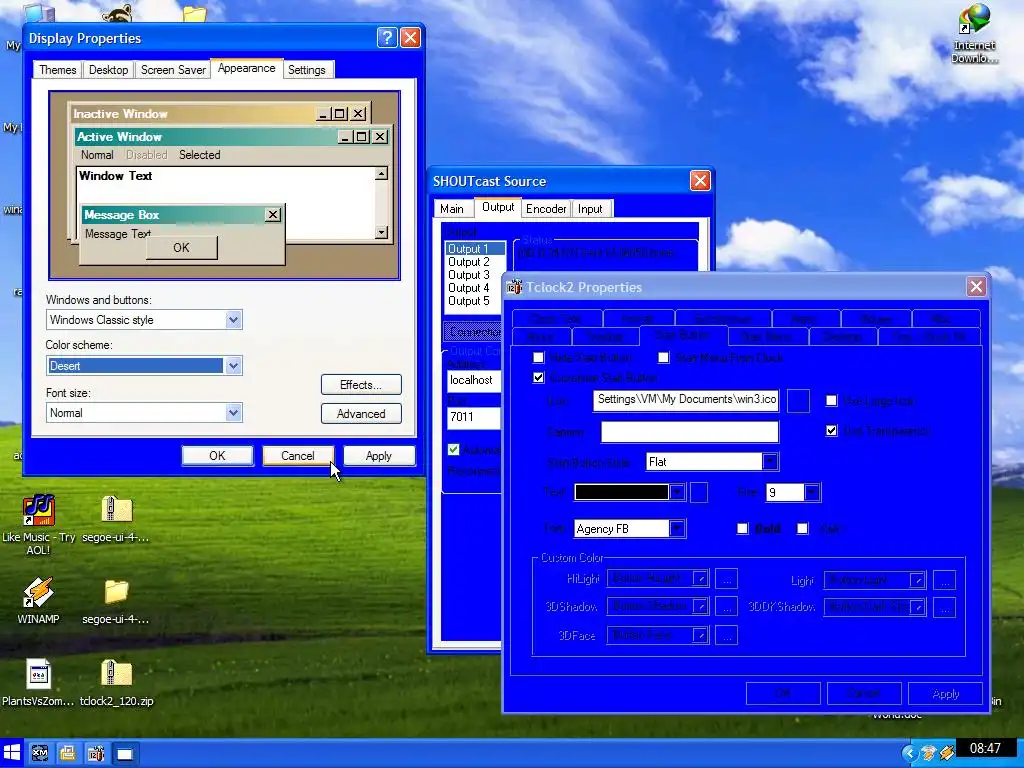Select the WINAMP desktop shortcut icon
This screenshot has height=768, width=1024.
click(38, 592)
